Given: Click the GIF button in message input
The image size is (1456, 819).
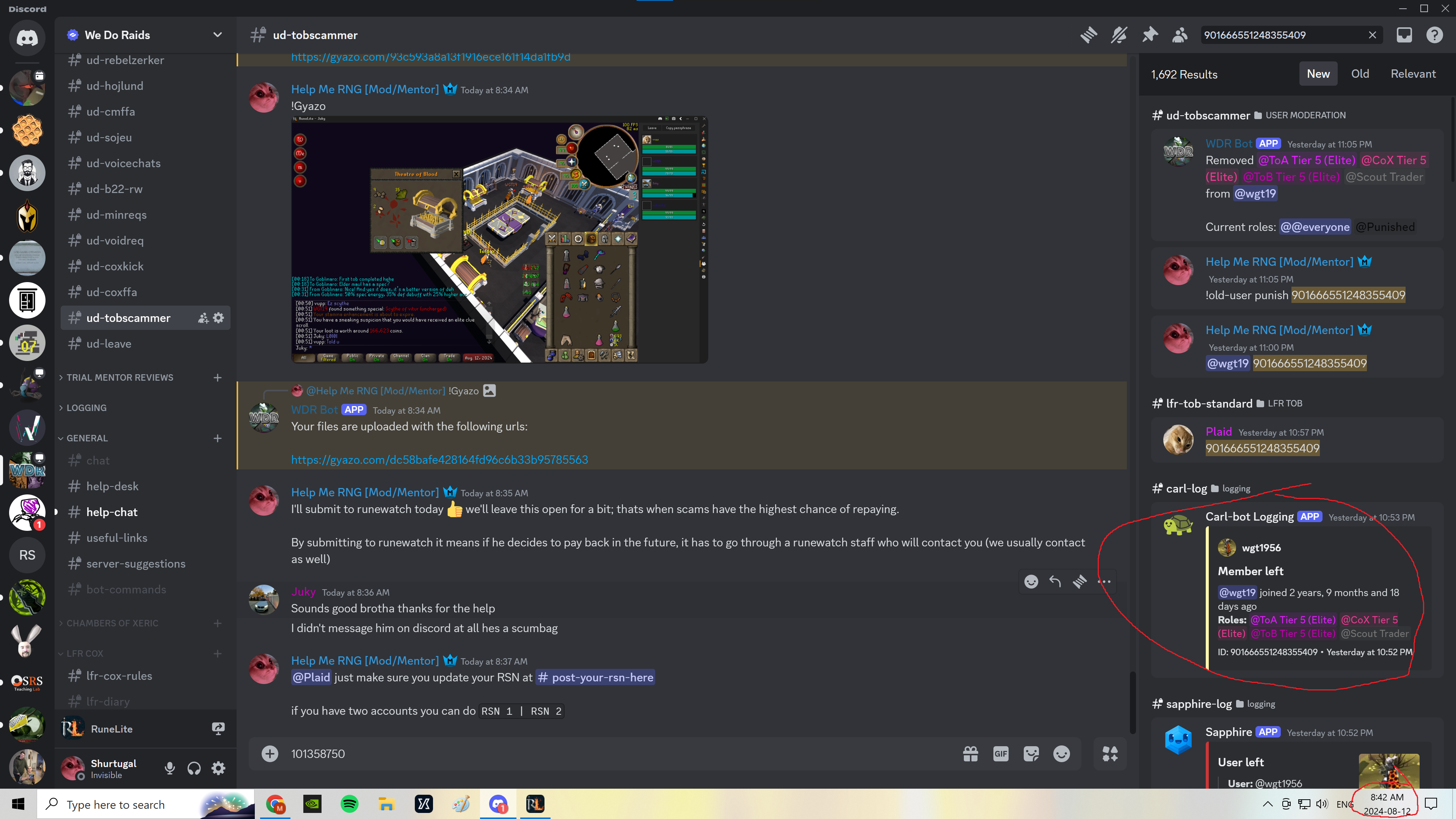Looking at the screenshot, I should point(1001,754).
